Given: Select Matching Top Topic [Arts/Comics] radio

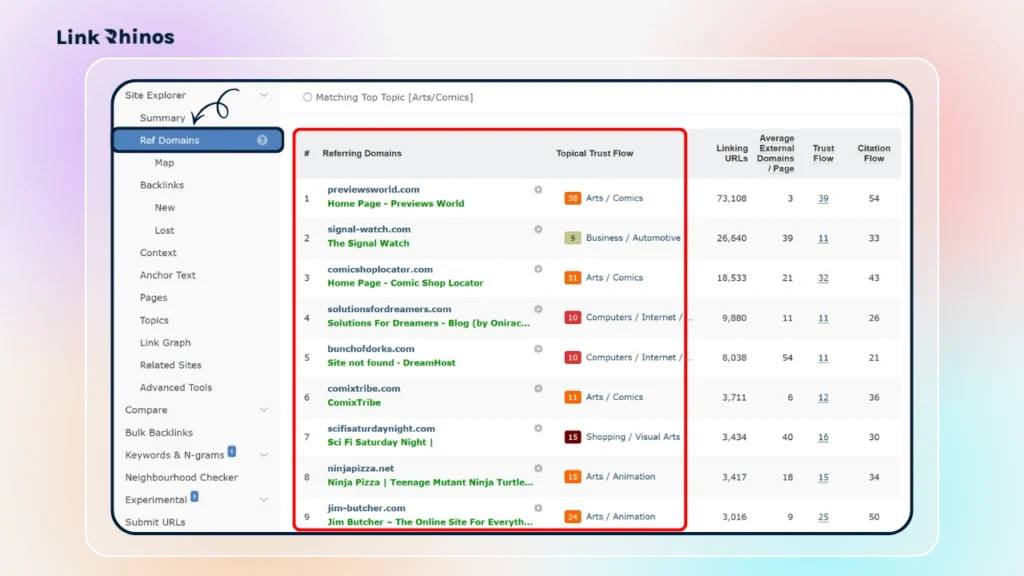Looking at the screenshot, I should (307, 97).
